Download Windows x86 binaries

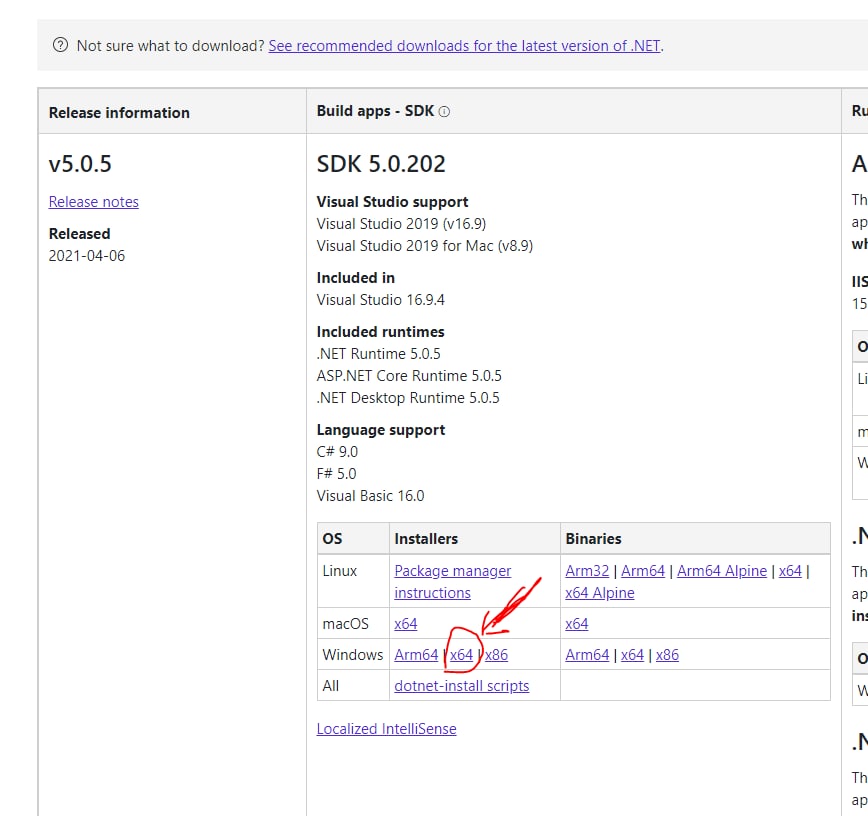pyautogui.click(x=667, y=655)
